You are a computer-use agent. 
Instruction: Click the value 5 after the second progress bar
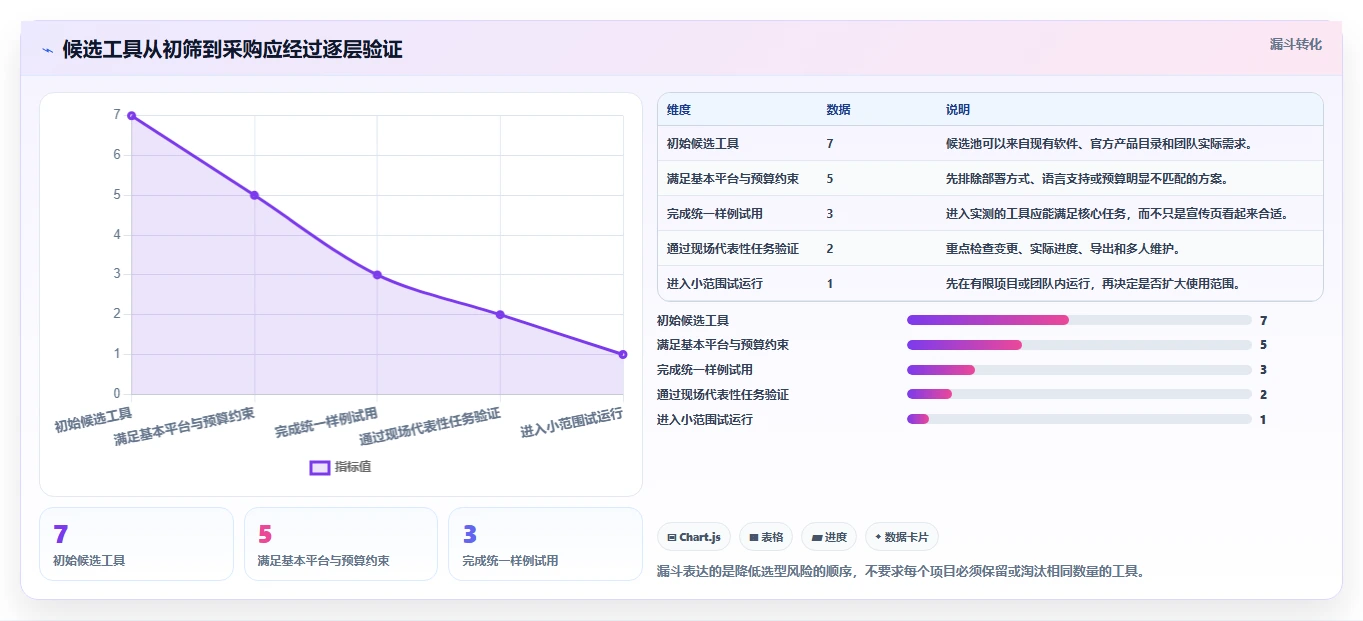1264,345
